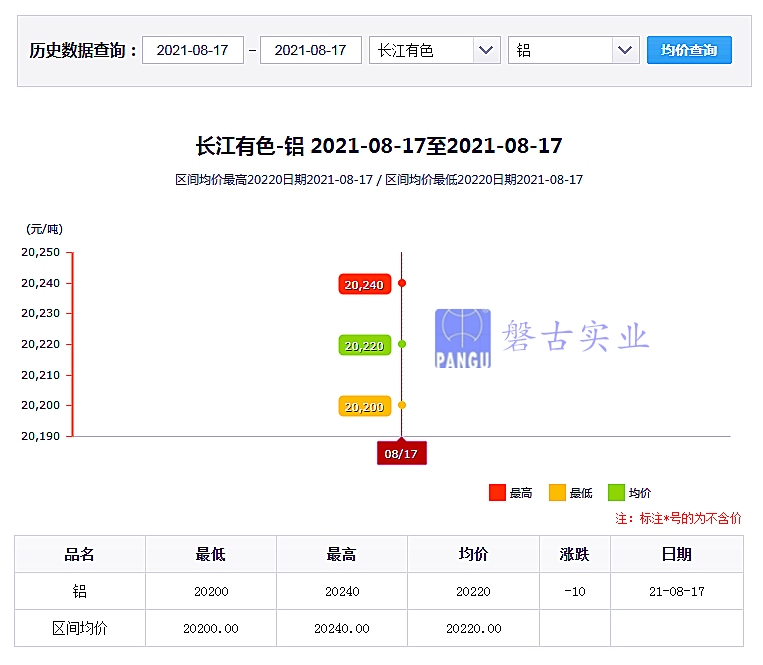The width and height of the screenshot is (763, 665).
Task: Click the red highest price data point
Action: click(402, 283)
